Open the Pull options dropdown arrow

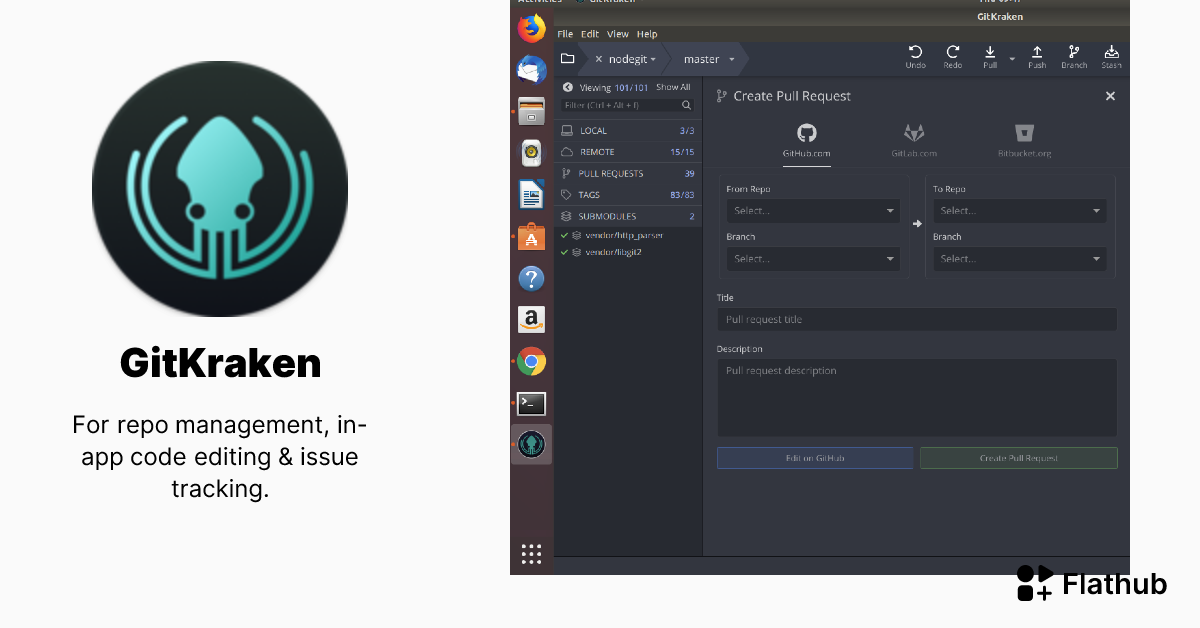pyautogui.click(x=1010, y=58)
